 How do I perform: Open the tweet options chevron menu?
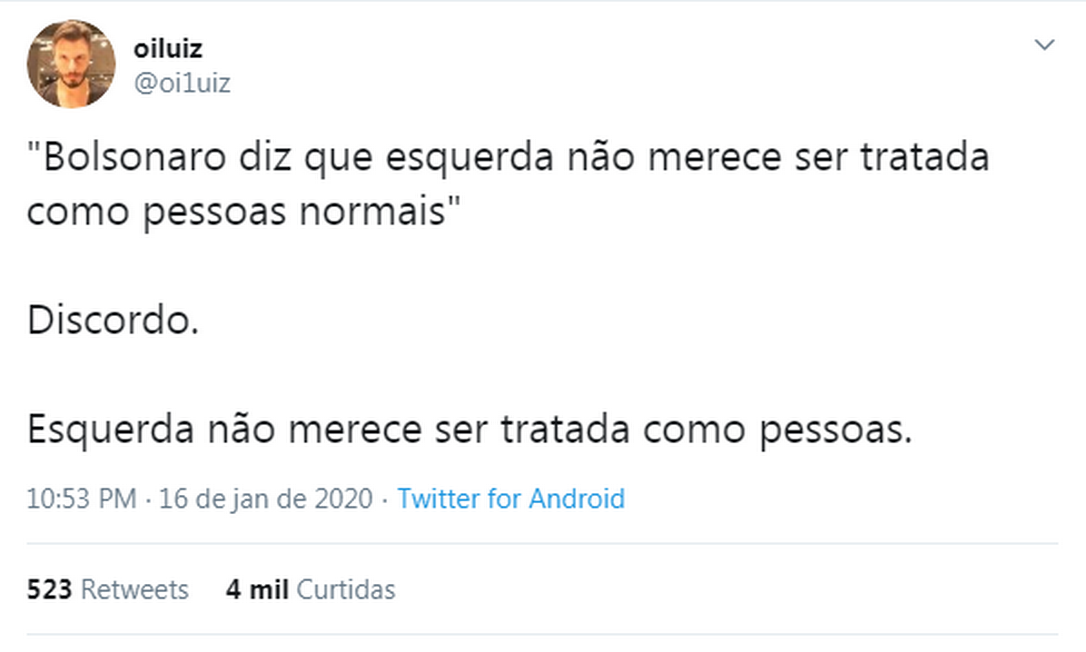(1045, 46)
